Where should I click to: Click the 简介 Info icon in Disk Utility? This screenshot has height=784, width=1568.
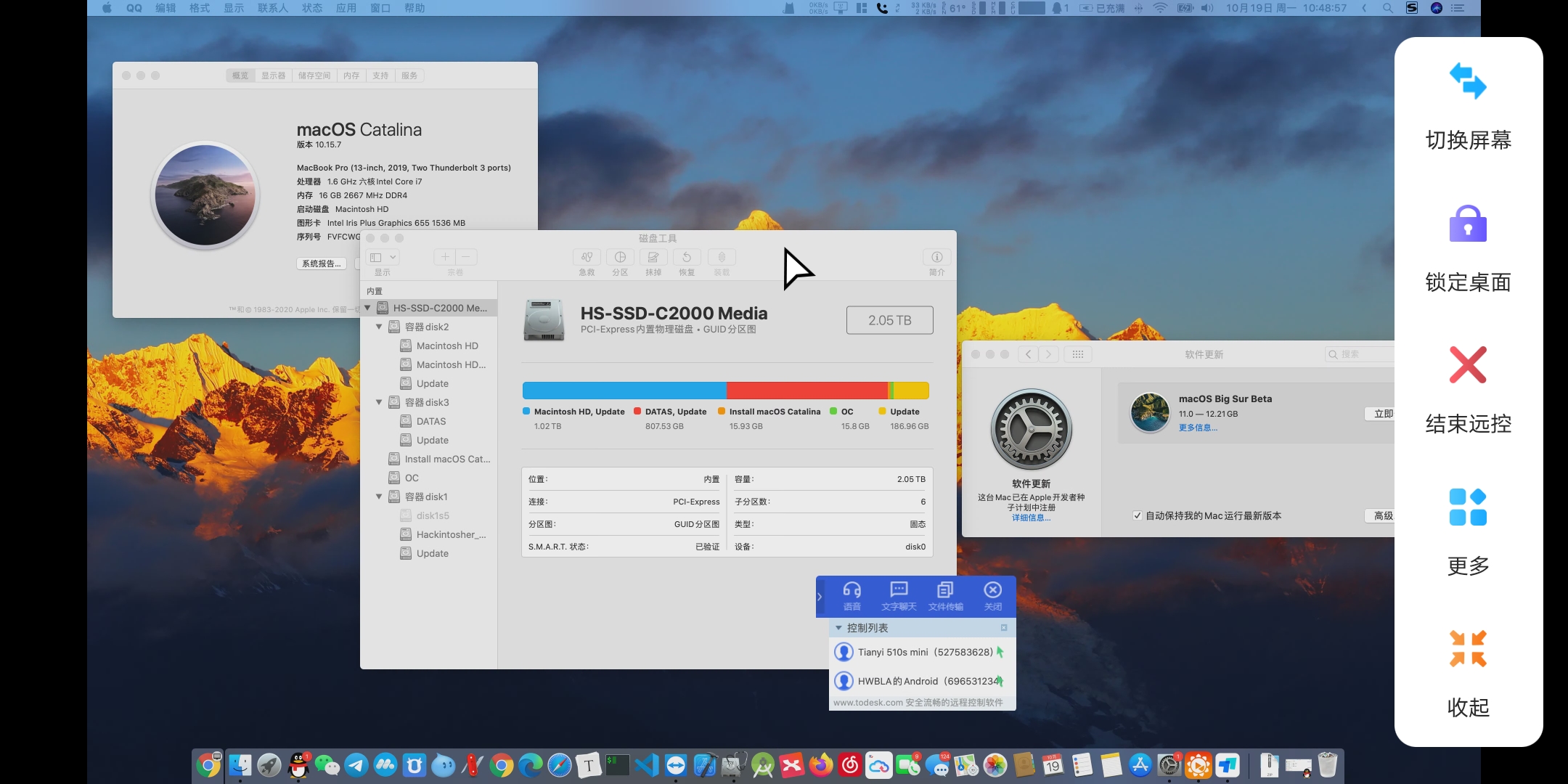click(936, 257)
